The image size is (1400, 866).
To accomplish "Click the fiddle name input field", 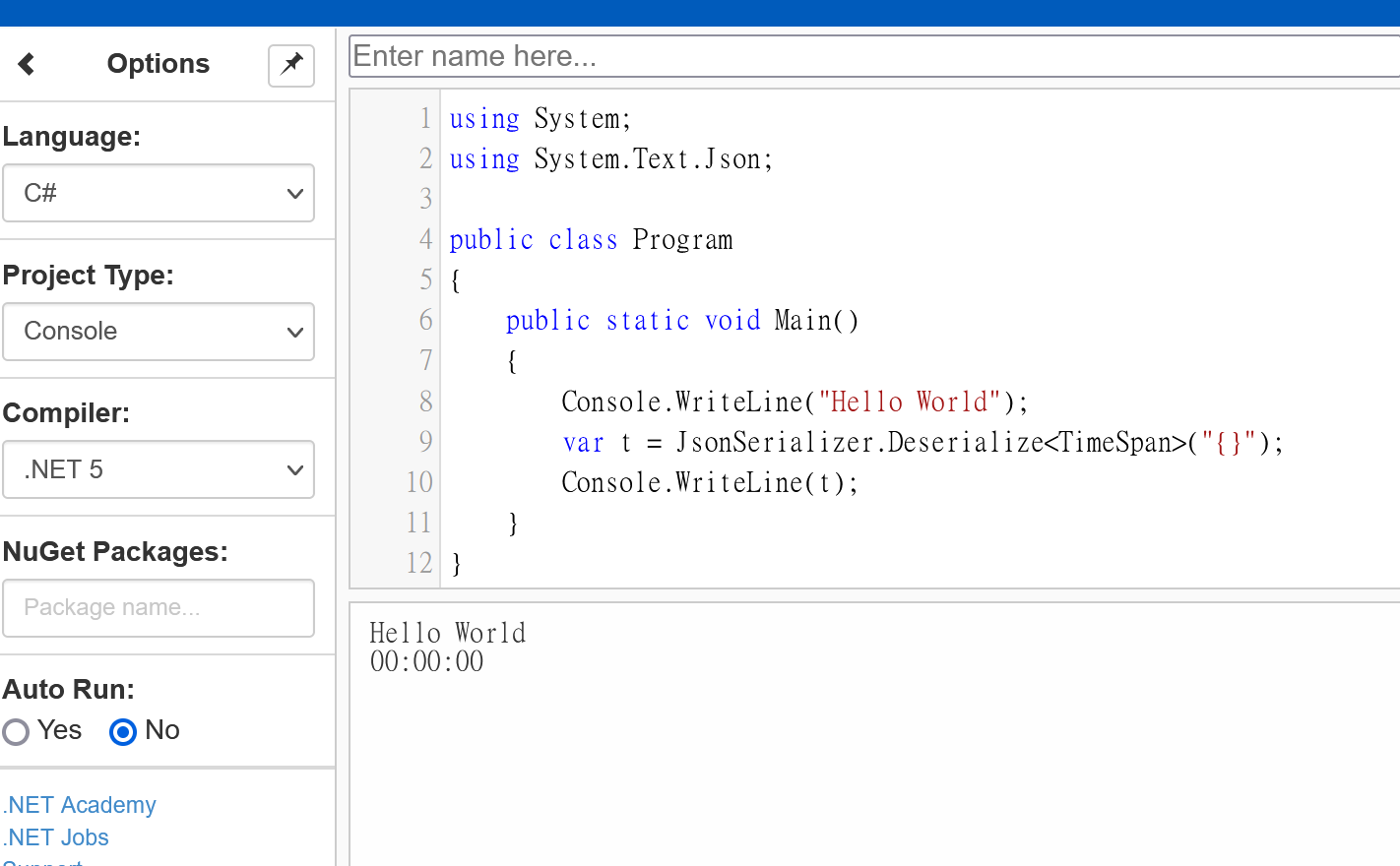I will pyautogui.click(x=874, y=56).
